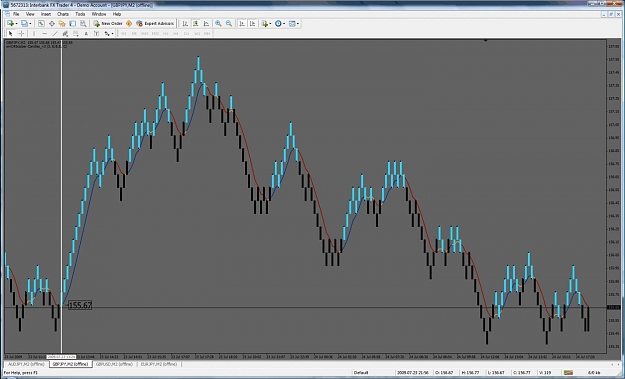Image resolution: width=625 pixels, height=379 pixels.
Task: Open the File menu
Action: pyautogui.click(x=16, y=14)
